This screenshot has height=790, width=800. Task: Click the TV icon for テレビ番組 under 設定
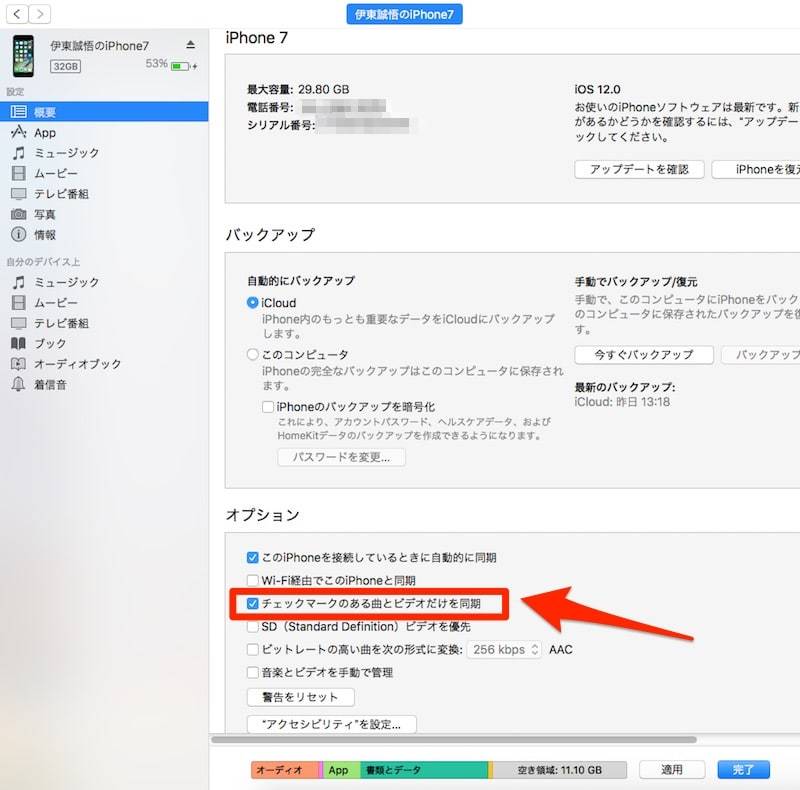(x=19, y=194)
